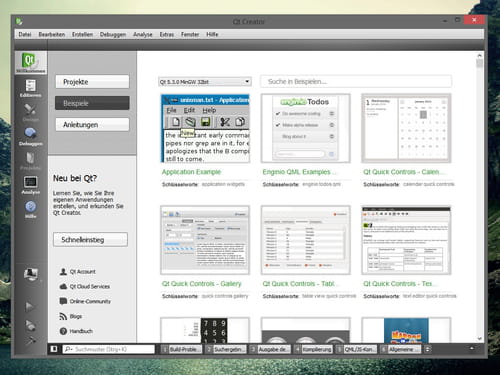Click the green Run play icon

(30, 307)
